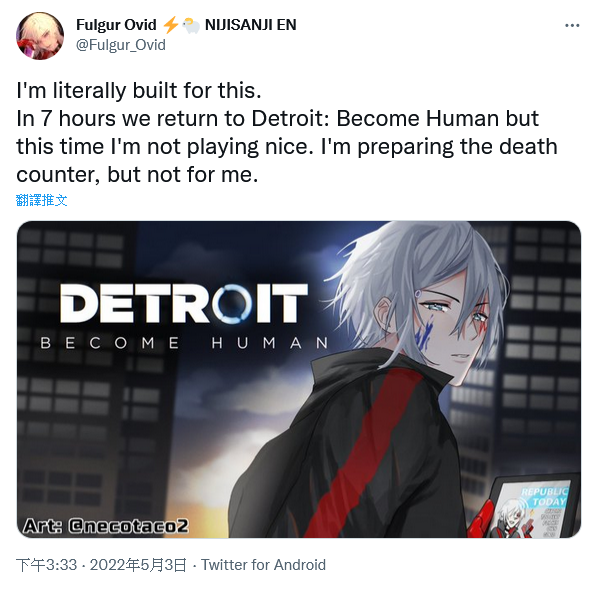Screen dimensions: 598x589
Task: Click the BECOME HUMAN subtitle in image
Action: coord(184,343)
